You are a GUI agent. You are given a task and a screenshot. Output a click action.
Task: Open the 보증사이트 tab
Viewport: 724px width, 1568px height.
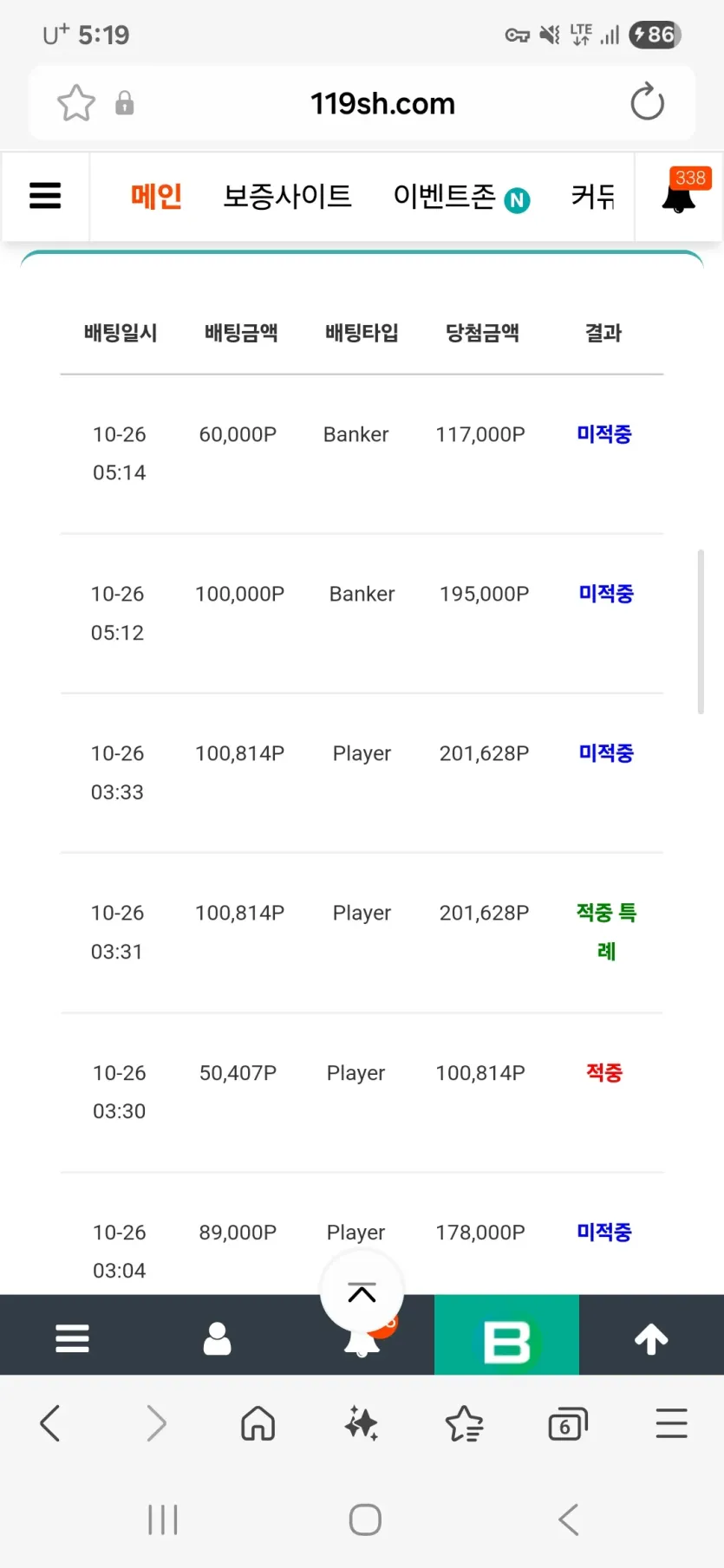tap(288, 197)
